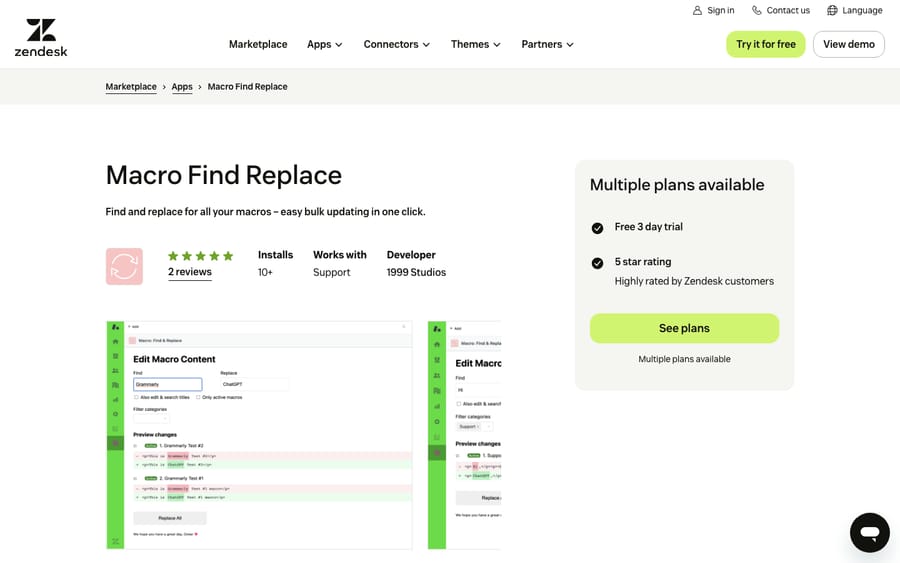Click the View demo button

coord(849,44)
